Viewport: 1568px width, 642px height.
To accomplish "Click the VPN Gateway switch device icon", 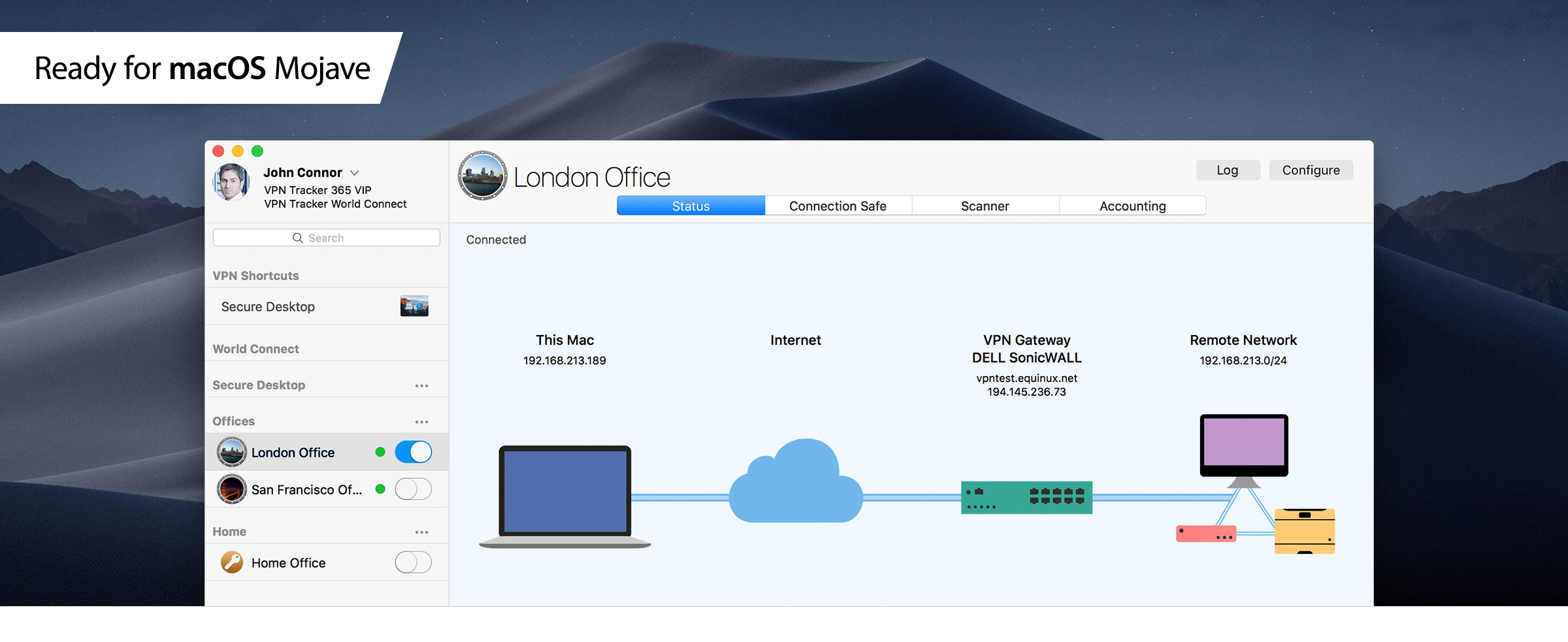I will point(1026,498).
